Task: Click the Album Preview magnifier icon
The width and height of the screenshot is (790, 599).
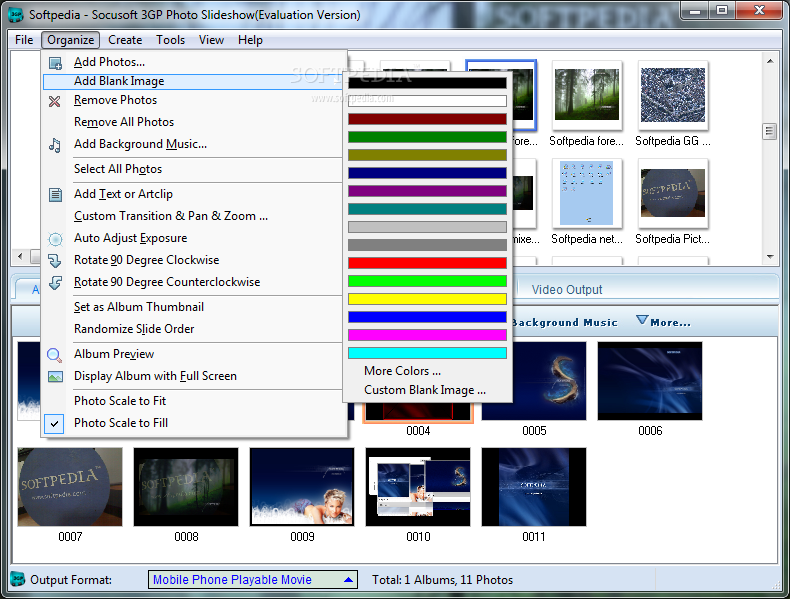Action: tap(54, 355)
